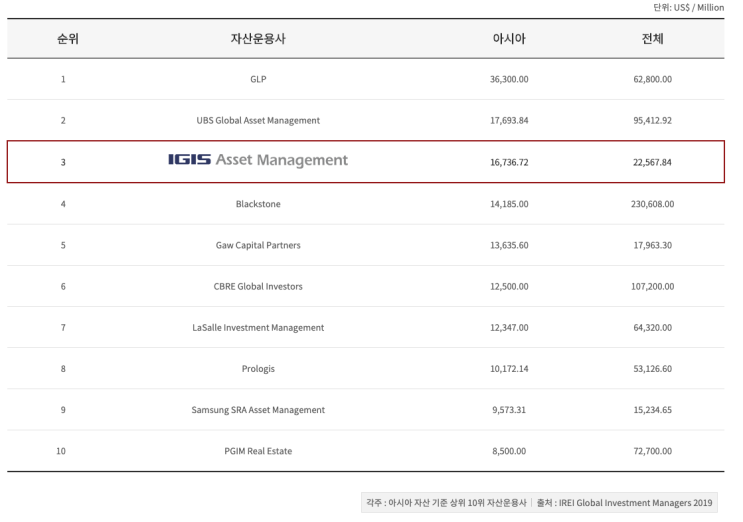Select GLP Asia value 36,300.00
The height and width of the screenshot is (522, 743).
[509, 79]
